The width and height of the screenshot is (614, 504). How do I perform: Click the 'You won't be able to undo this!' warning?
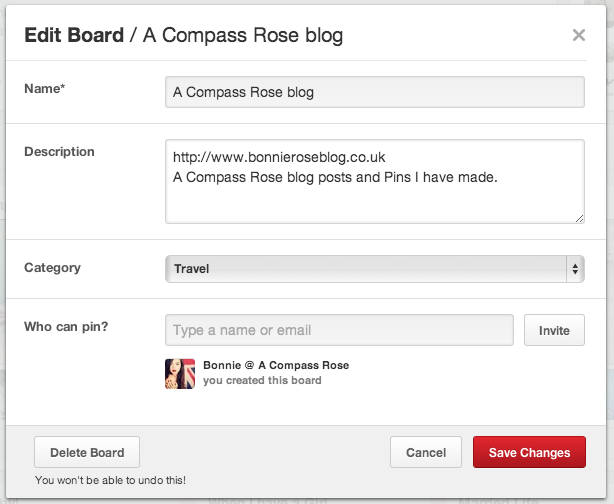tap(110, 480)
